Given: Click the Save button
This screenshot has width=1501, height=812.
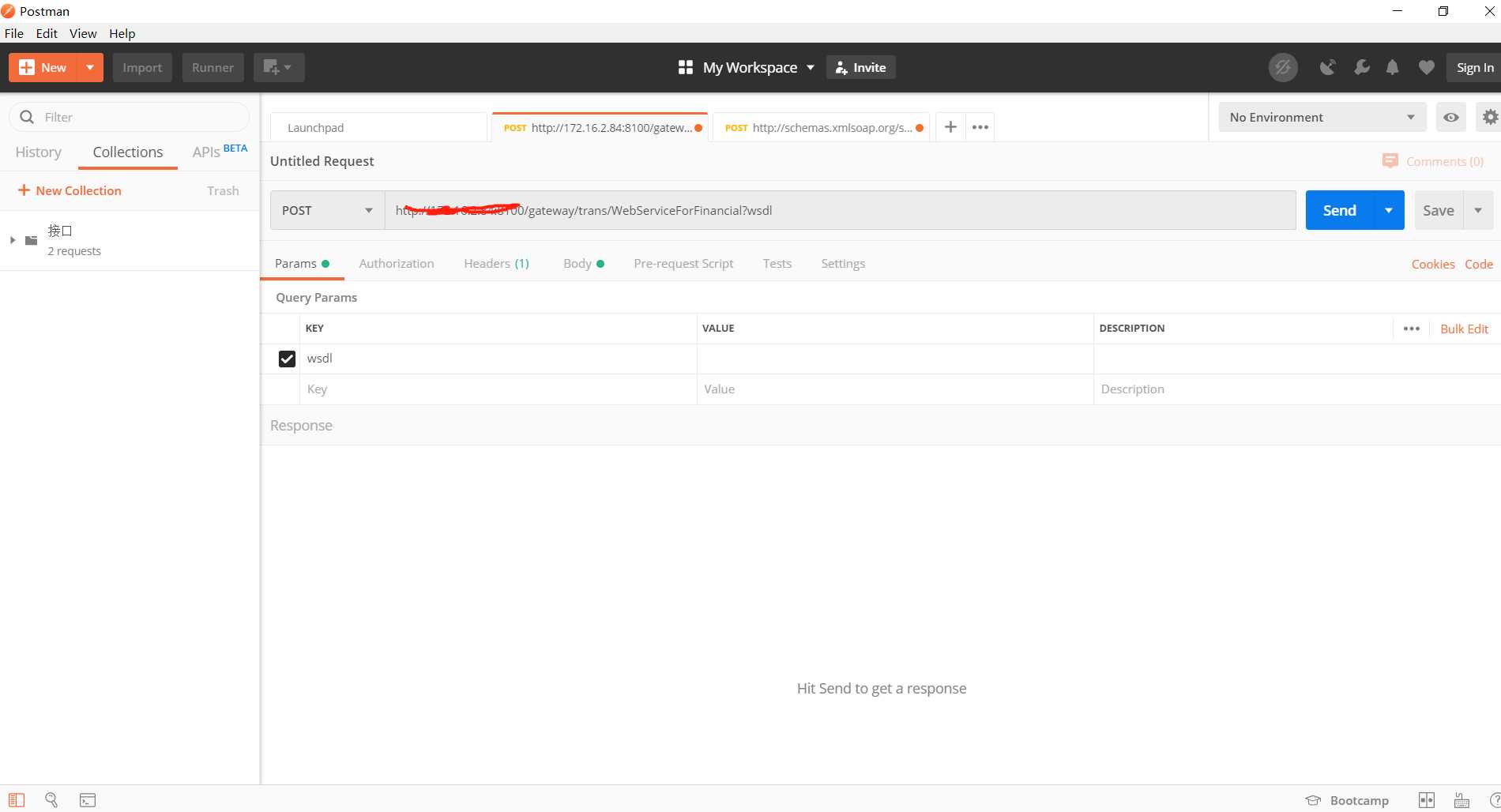Looking at the screenshot, I should pyautogui.click(x=1438, y=210).
